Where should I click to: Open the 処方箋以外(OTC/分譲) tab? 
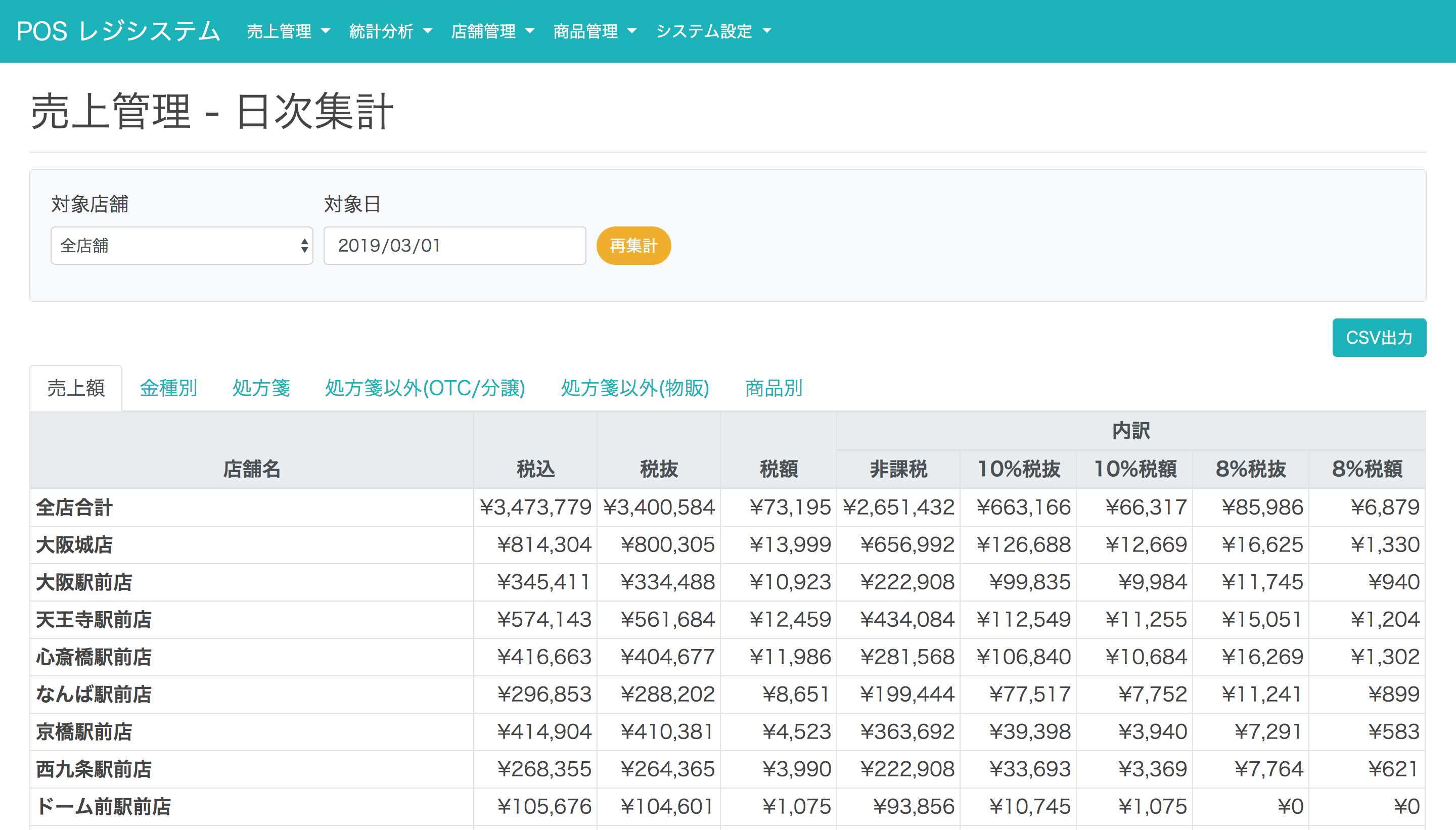pyautogui.click(x=425, y=388)
